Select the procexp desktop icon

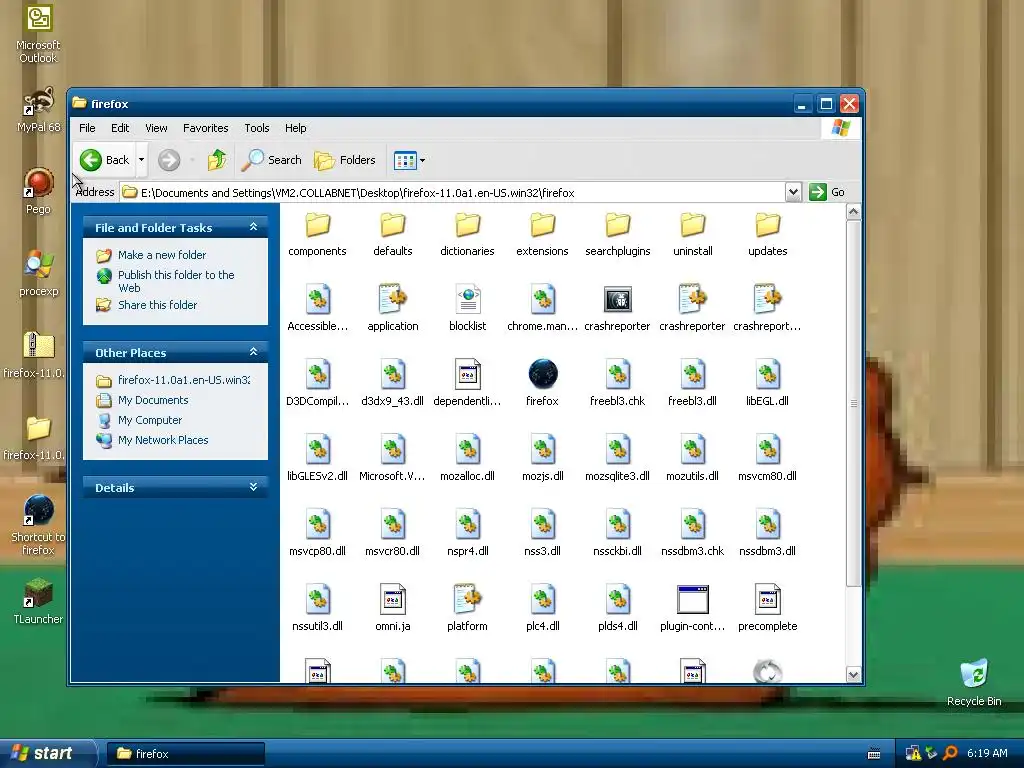[x=39, y=273]
